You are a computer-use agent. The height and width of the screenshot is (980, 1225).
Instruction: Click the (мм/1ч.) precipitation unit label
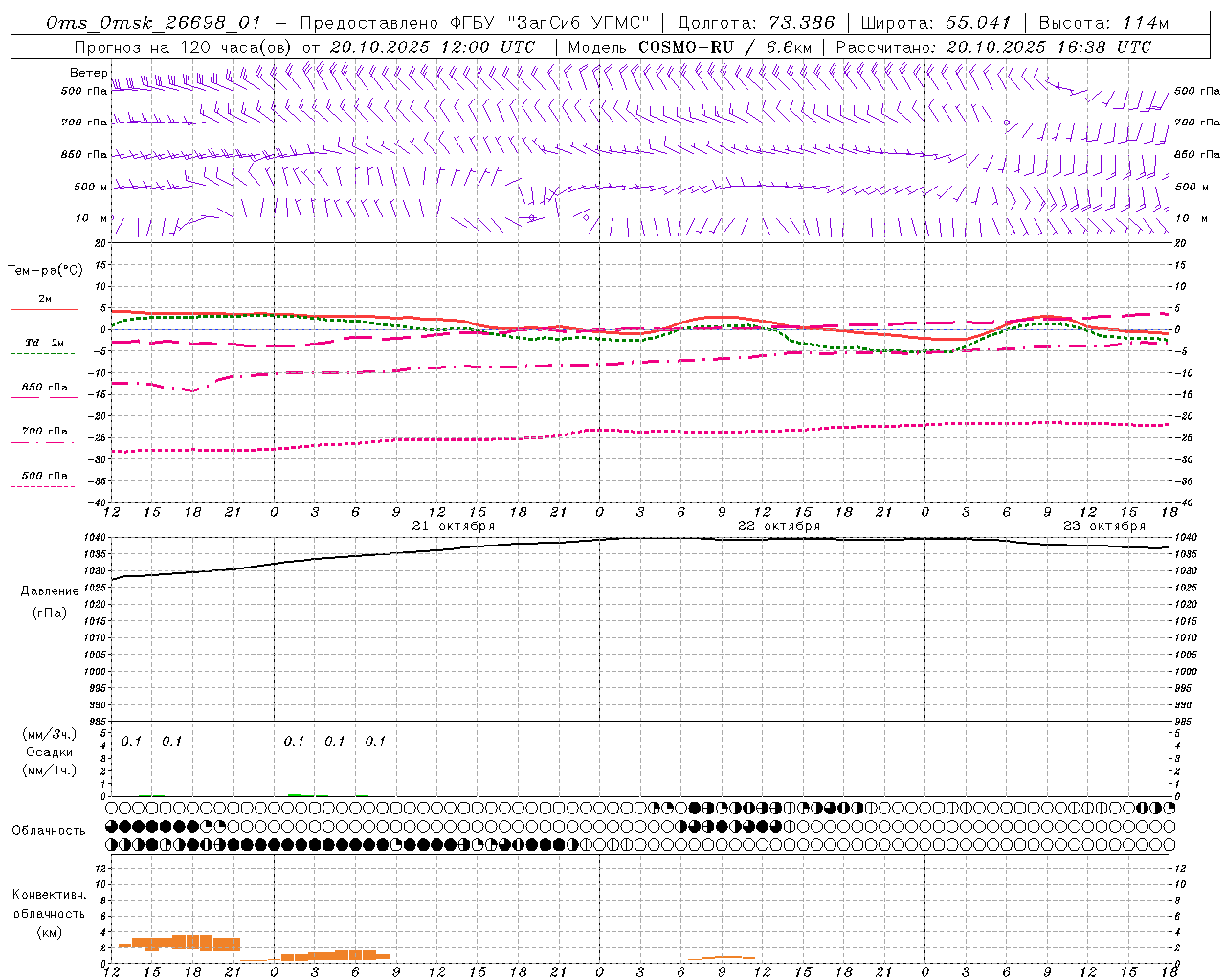50,770
